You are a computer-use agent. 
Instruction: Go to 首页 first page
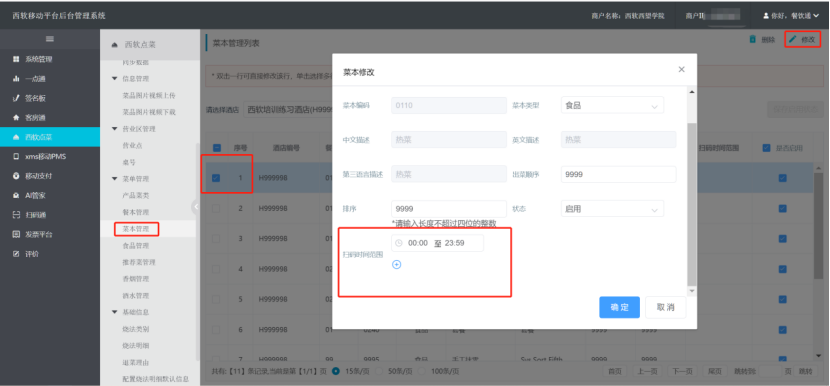tap(615, 372)
